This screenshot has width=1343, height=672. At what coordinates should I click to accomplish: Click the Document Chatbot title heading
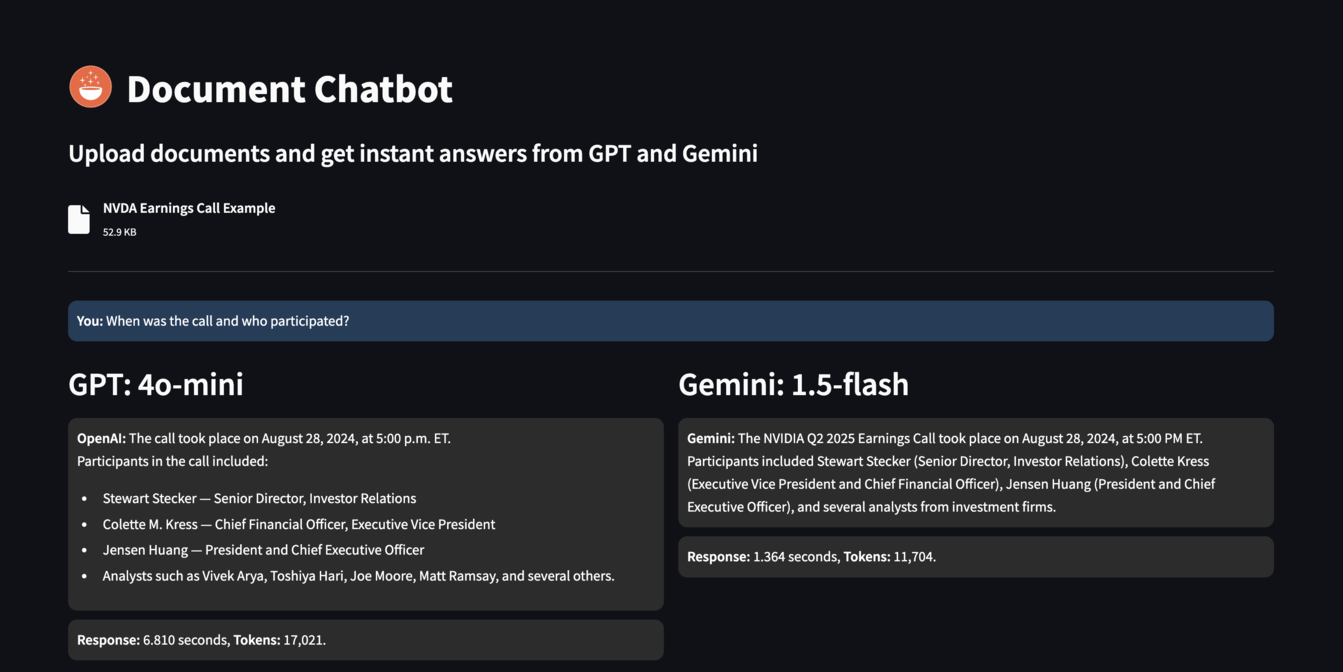tap(289, 89)
